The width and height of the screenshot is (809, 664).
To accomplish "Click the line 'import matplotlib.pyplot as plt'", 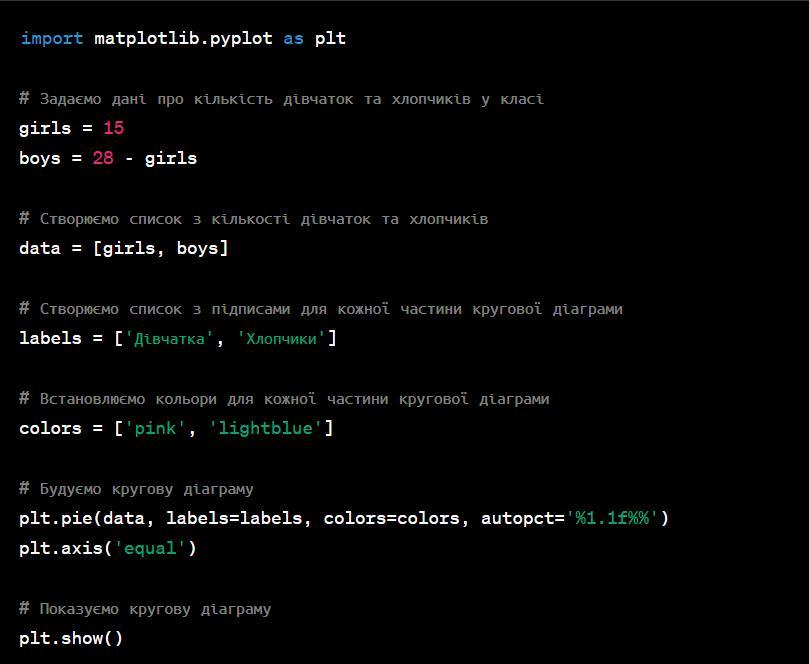I will 183,39.
